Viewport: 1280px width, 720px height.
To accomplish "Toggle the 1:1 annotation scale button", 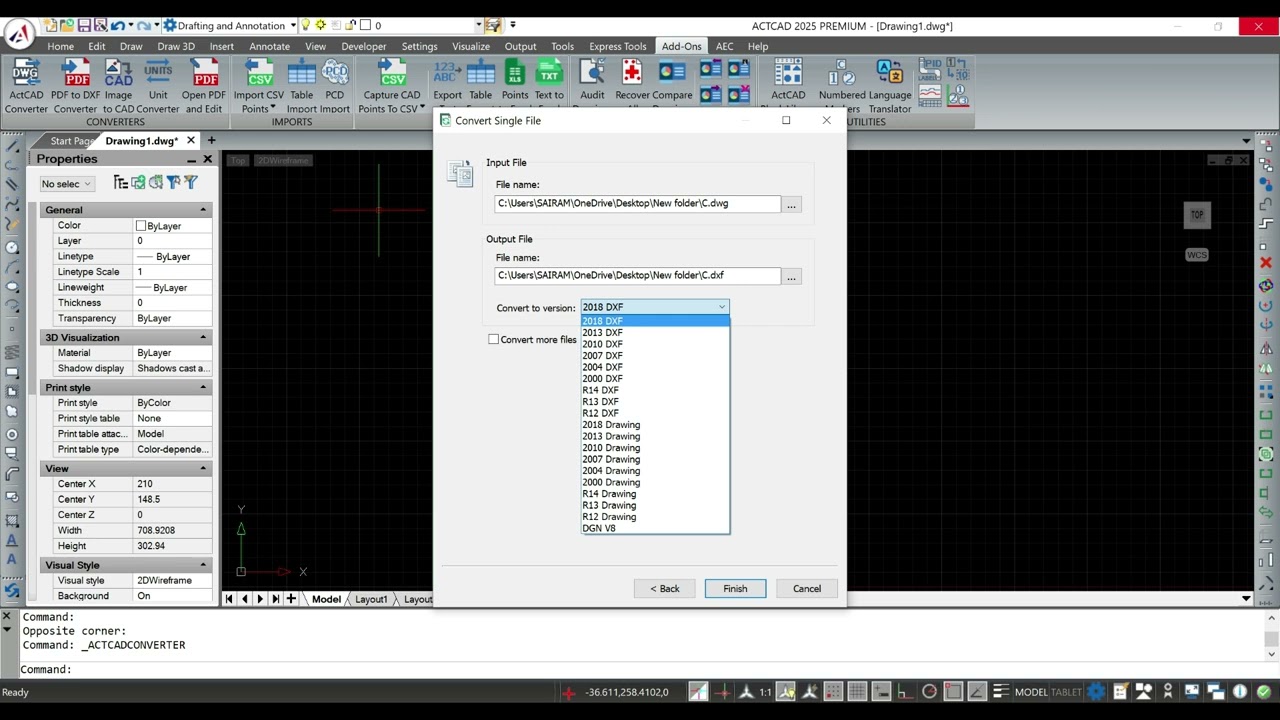I will [765, 692].
